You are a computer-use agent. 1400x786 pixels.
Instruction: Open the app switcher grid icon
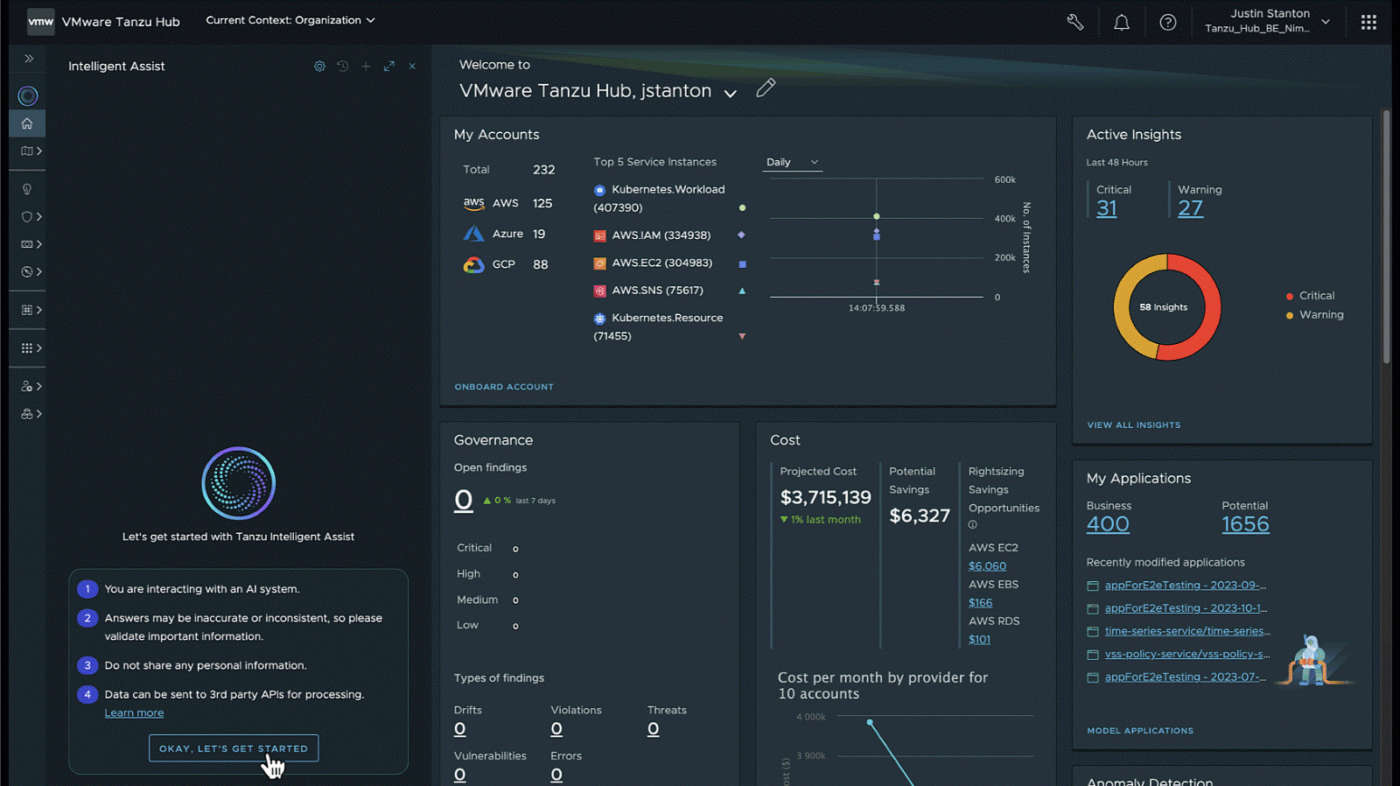pyautogui.click(x=1369, y=22)
